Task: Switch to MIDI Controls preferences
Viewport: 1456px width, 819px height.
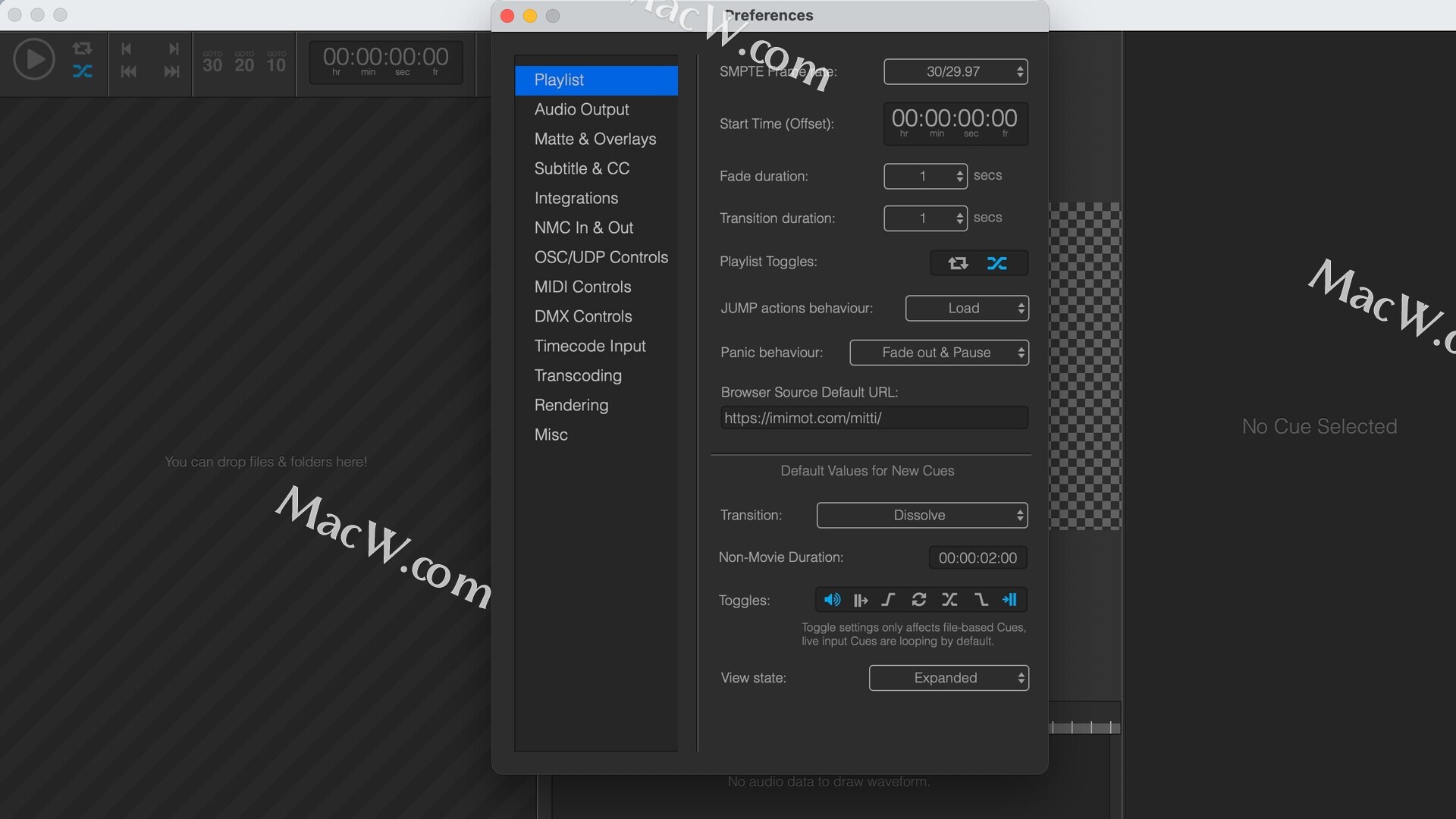Action: click(582, 287)
